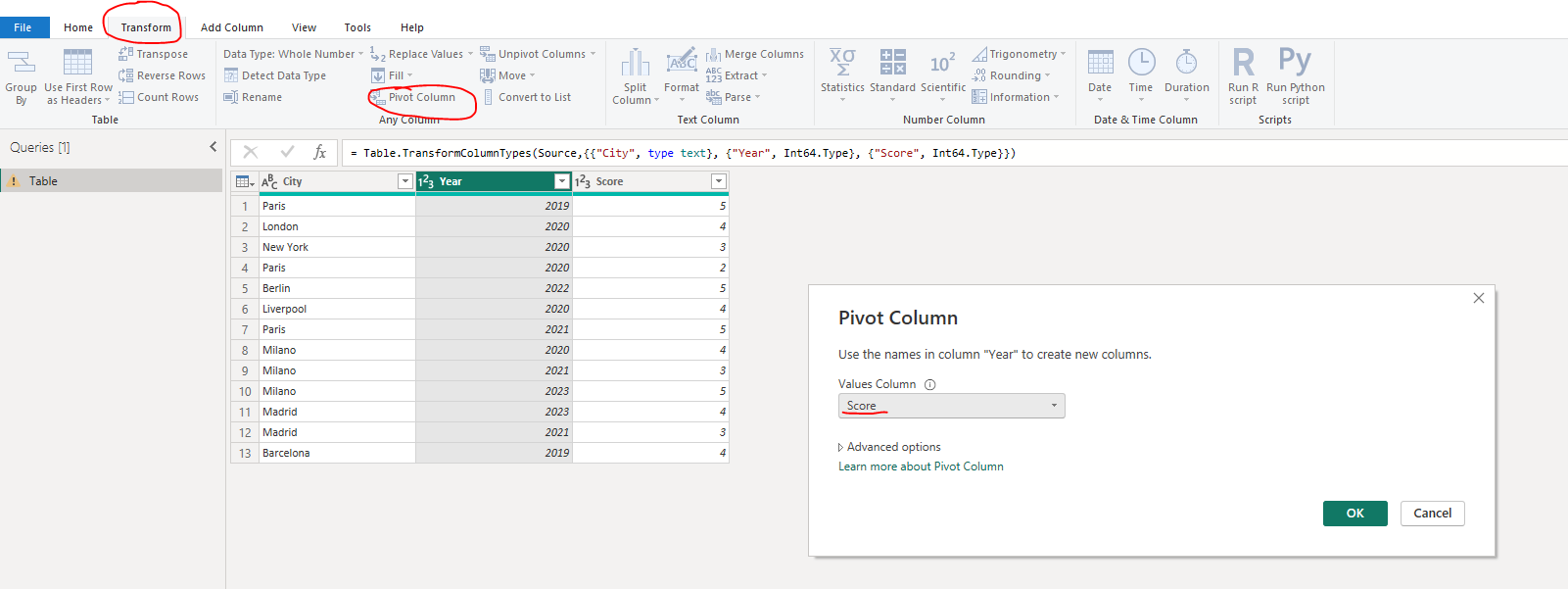
Task: Collapse the Queries pane
Action: [x=213, y=147]
